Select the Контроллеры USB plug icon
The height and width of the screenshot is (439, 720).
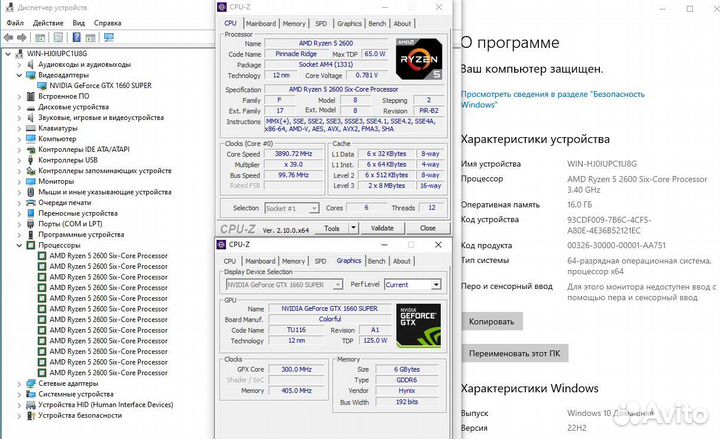31,160
